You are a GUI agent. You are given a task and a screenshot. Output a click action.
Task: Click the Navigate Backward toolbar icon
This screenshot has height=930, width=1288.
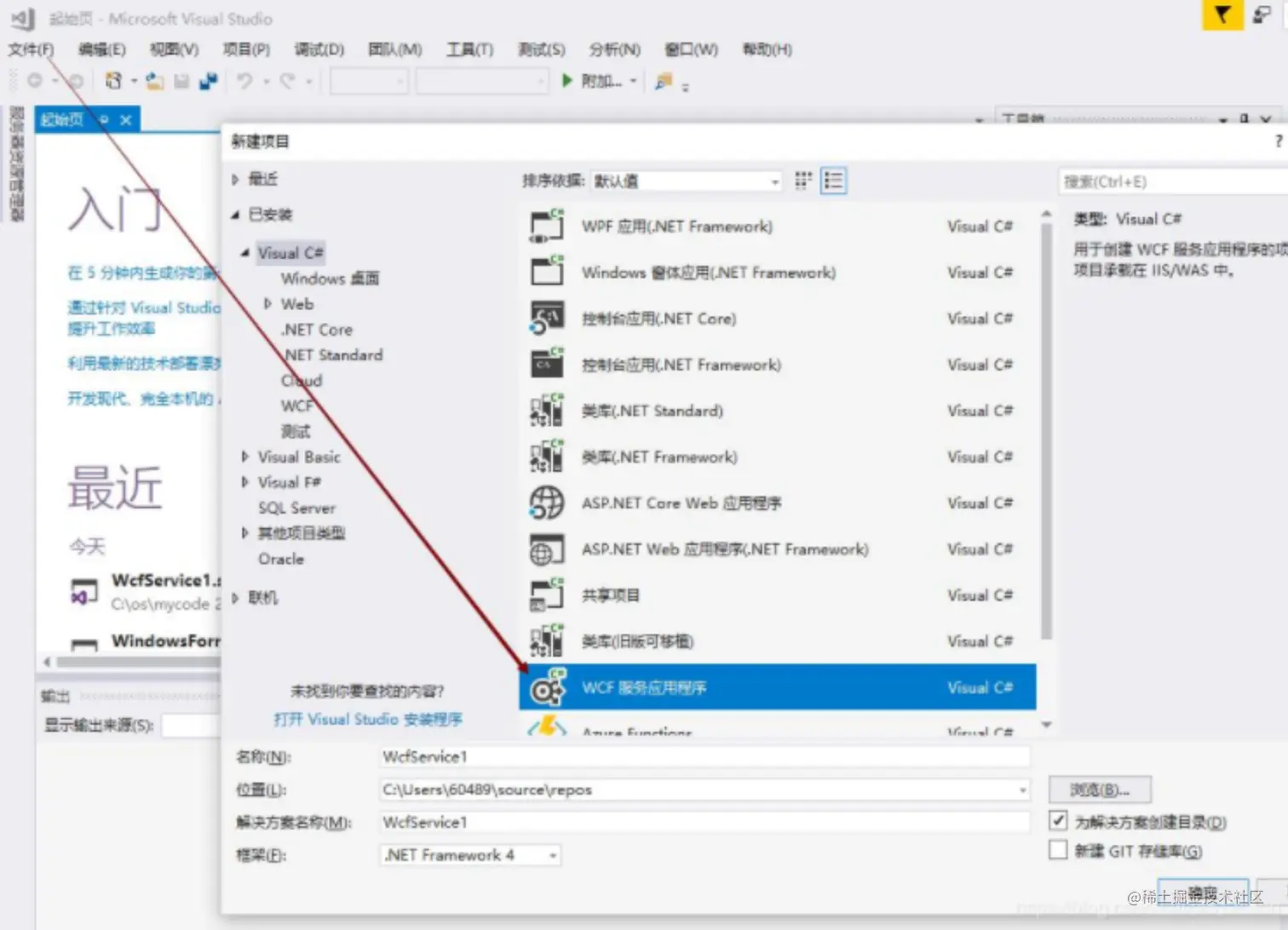tap(35, 81)
